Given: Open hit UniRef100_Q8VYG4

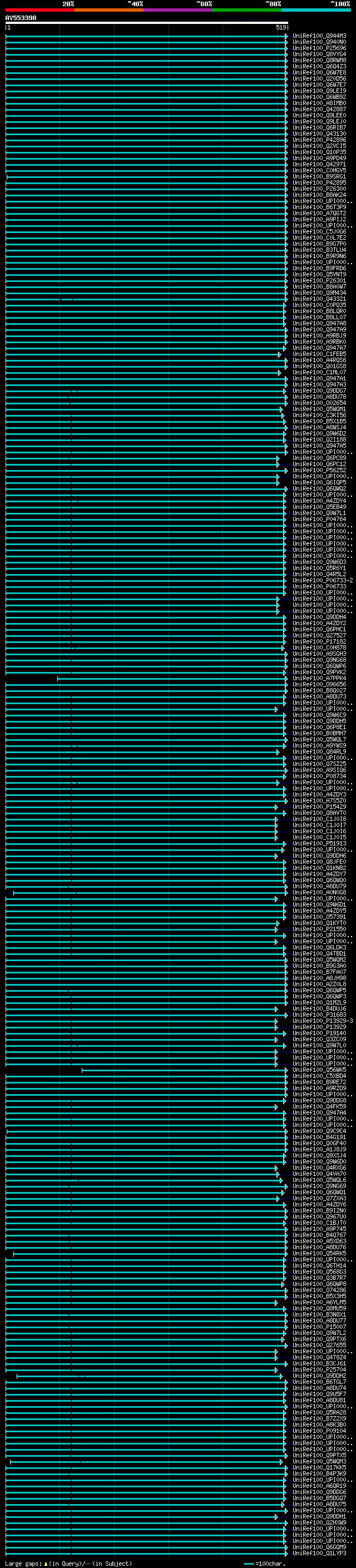Looking at the screenshot, I should pyautogui.click(x=319, y=54).
